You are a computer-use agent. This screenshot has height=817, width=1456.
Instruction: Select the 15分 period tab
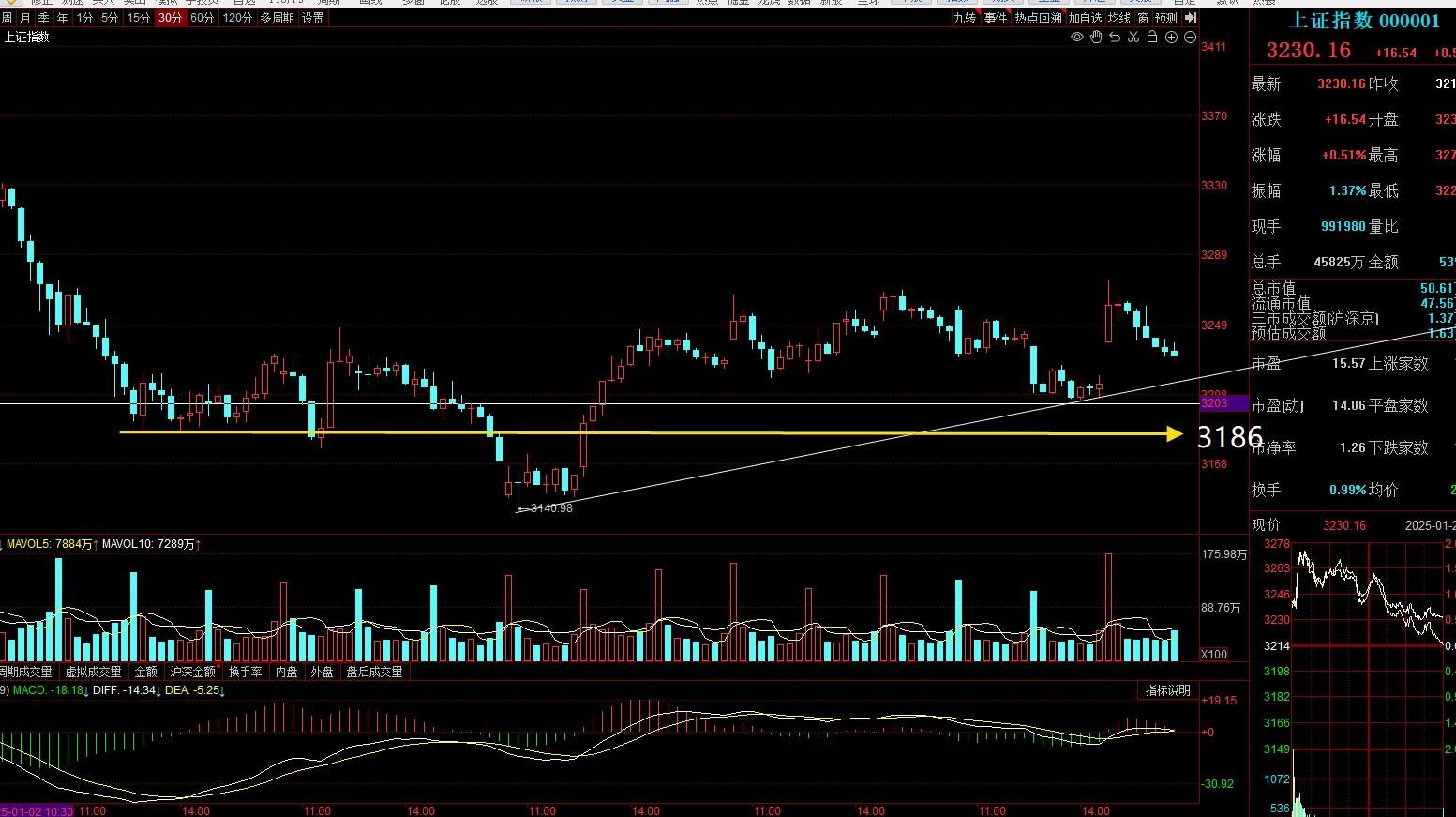[x=139, y=18]
